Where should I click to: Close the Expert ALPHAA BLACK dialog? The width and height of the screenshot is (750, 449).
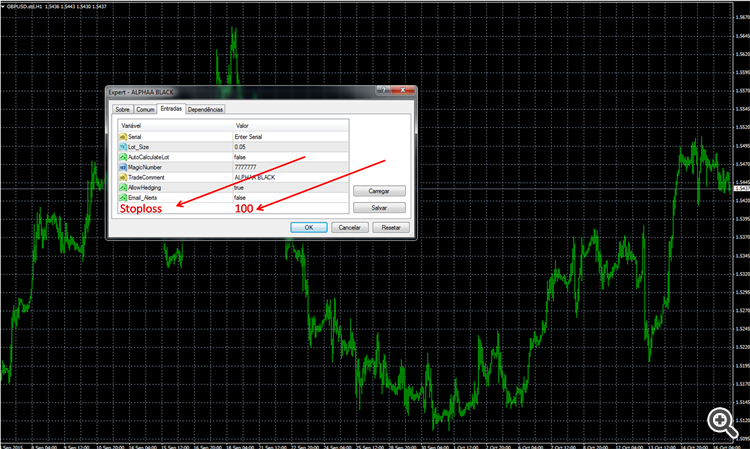tap(403, 90)
